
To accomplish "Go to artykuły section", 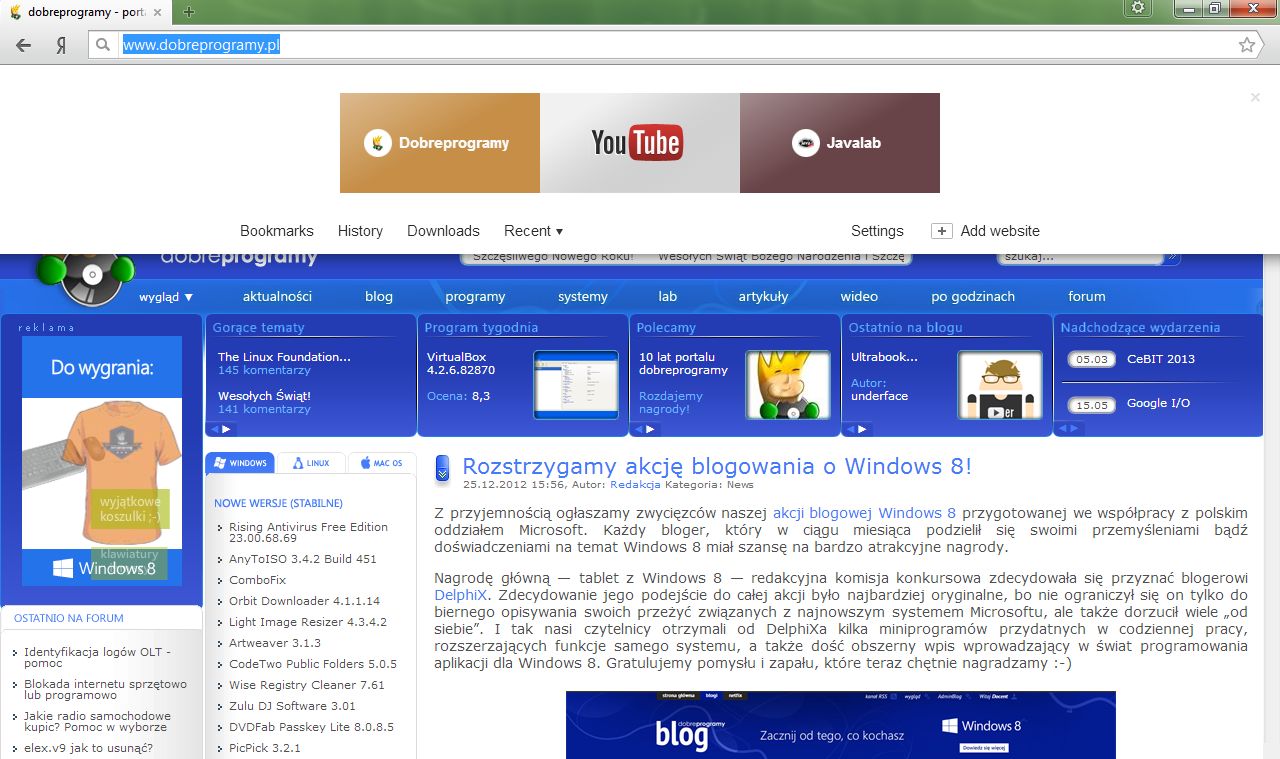I will coord(763,297).
